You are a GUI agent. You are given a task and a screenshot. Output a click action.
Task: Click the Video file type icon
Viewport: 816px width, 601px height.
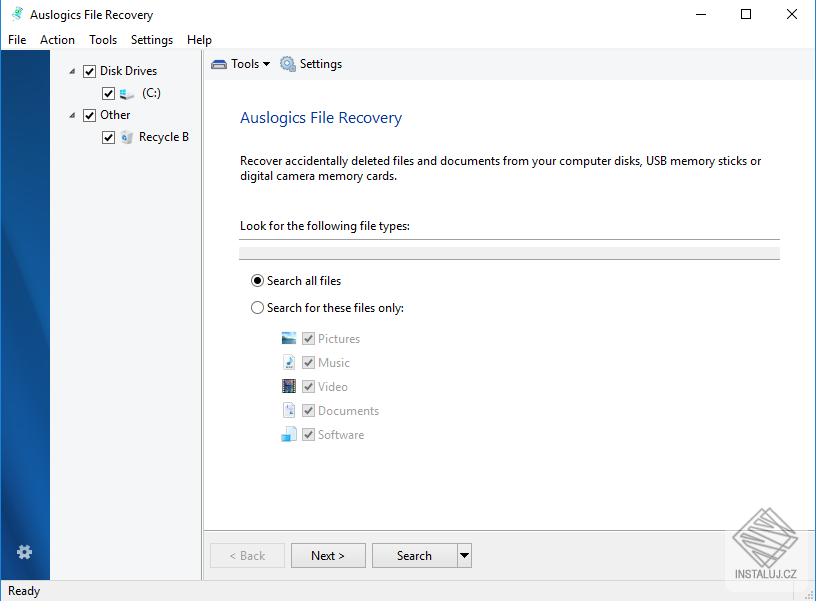click(290, 386)
